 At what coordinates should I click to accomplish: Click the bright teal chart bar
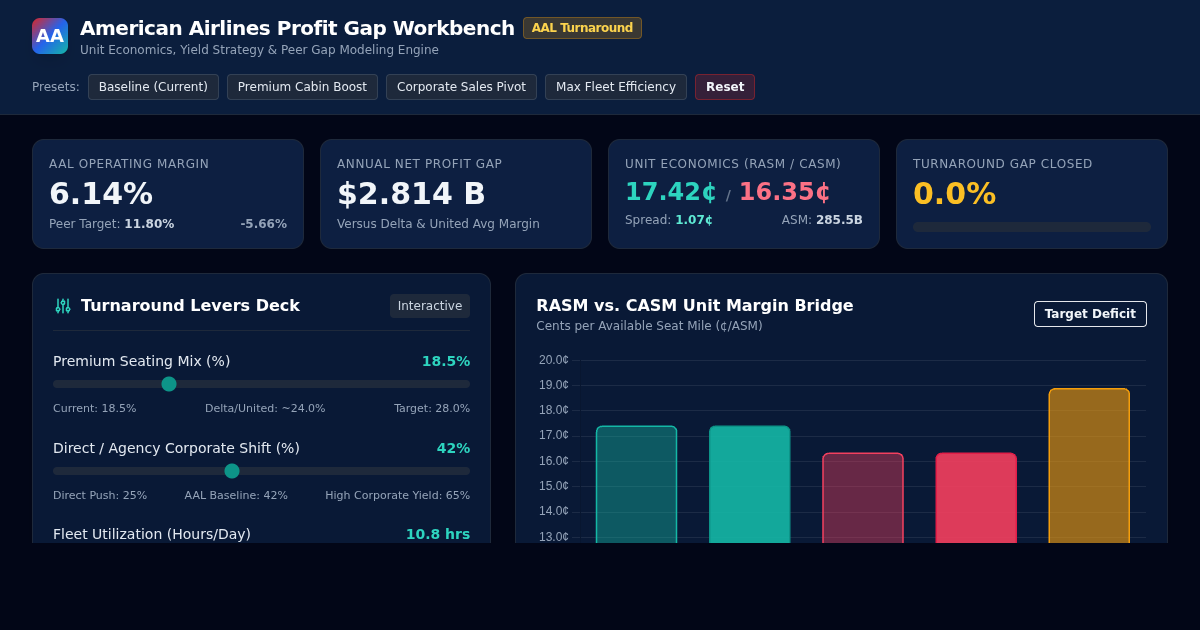[750, 485]
